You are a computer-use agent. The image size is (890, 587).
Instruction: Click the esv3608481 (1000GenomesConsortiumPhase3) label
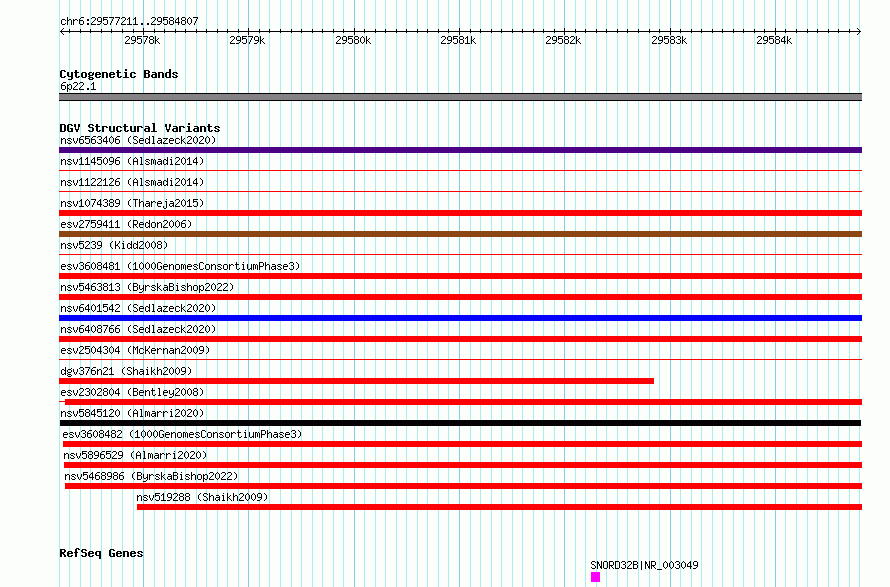pyautogui.click(x=180, y=266)
